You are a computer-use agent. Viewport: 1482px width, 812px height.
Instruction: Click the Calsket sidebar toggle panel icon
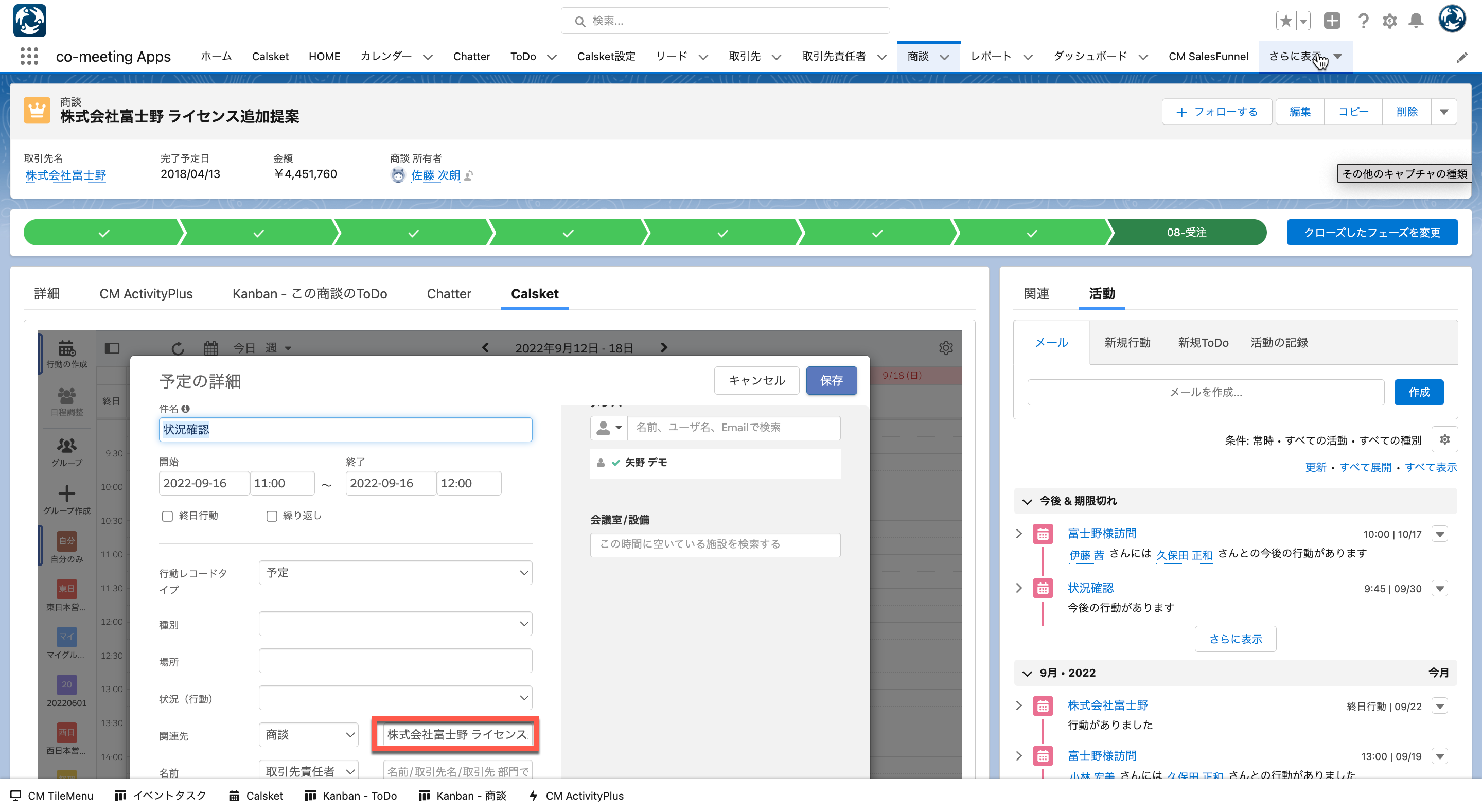112,347
